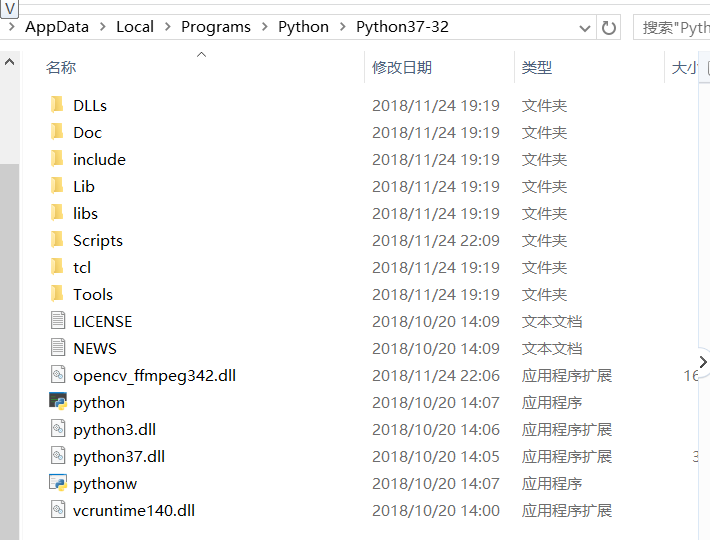Viewport: 710px width, 540px height.
Task: Select the LICENSE text file icon
Action: 58,320
